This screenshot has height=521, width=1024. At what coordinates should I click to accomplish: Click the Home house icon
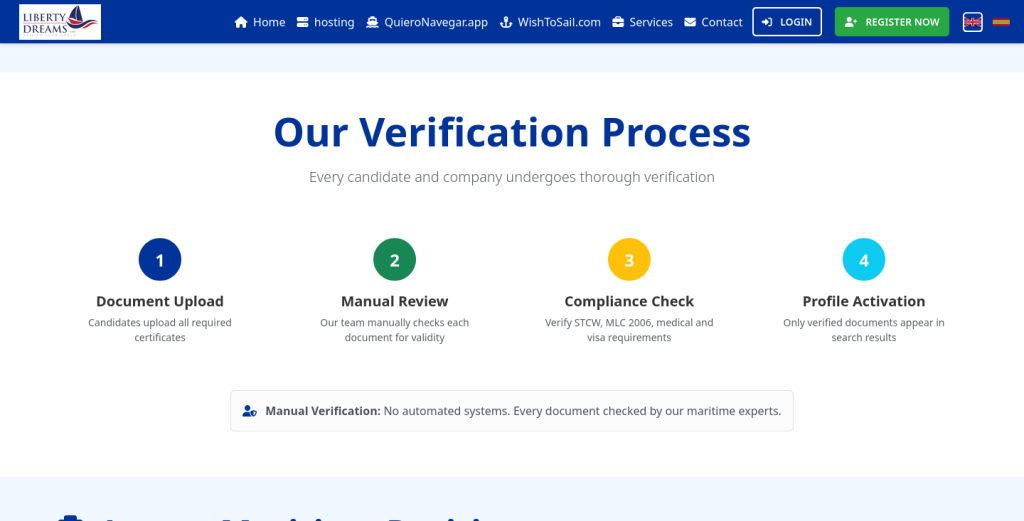click(241, 22)
